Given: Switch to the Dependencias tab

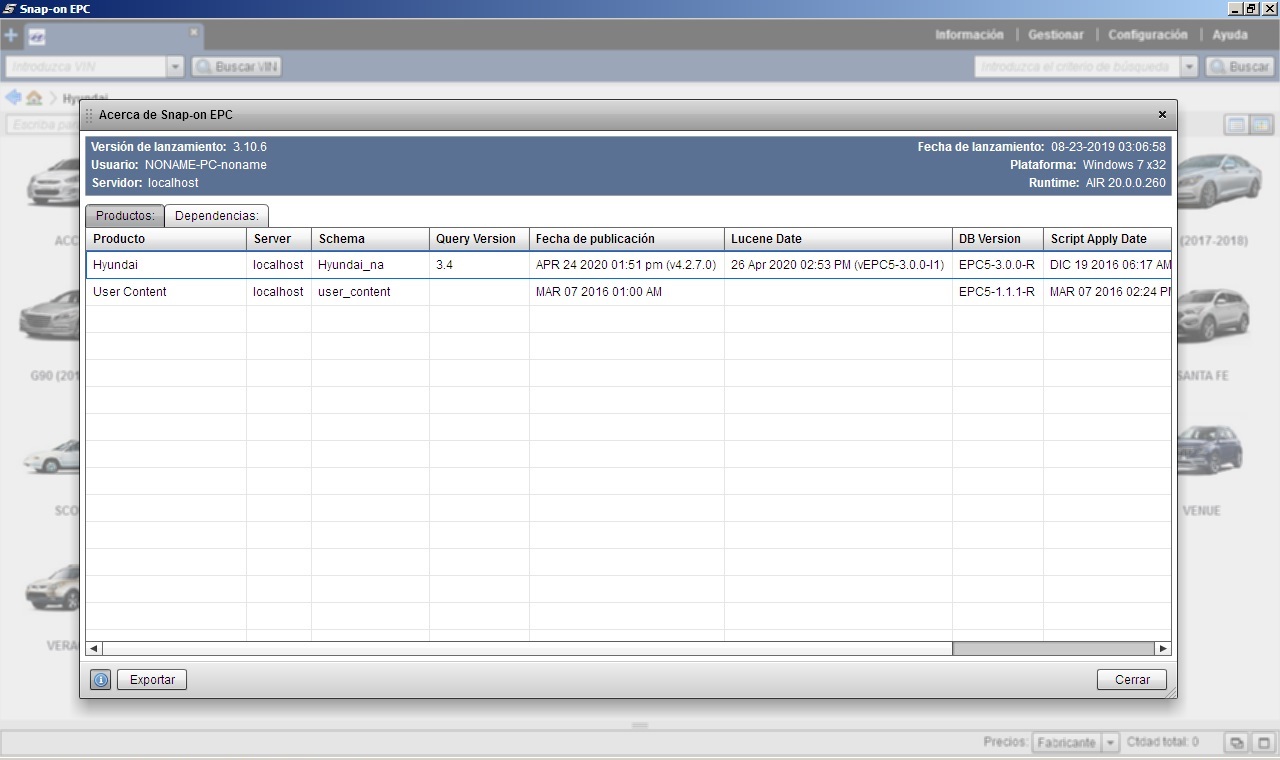Looking at the screenshot, I should [216, 216].
